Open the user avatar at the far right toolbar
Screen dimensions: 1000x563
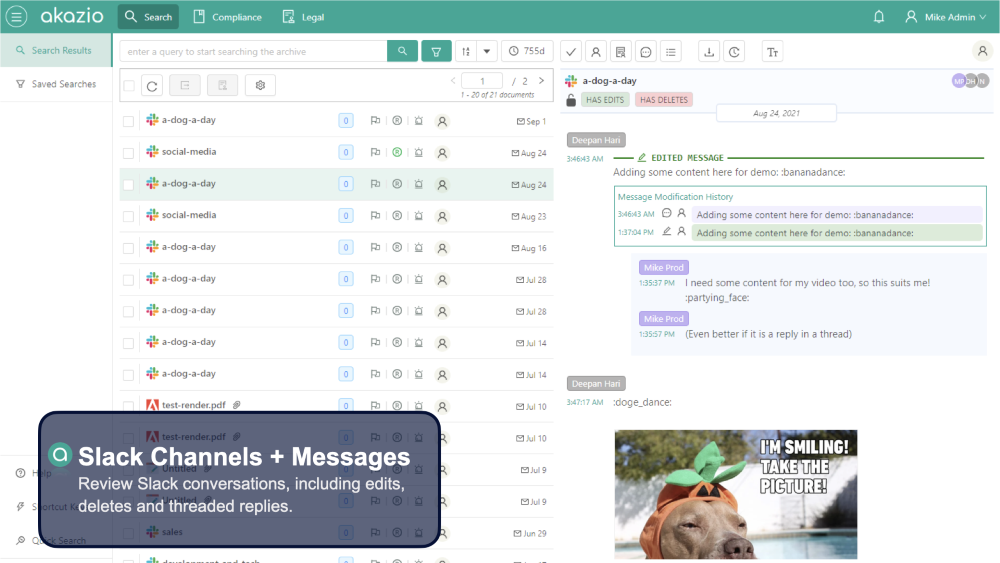coord(982,51)
